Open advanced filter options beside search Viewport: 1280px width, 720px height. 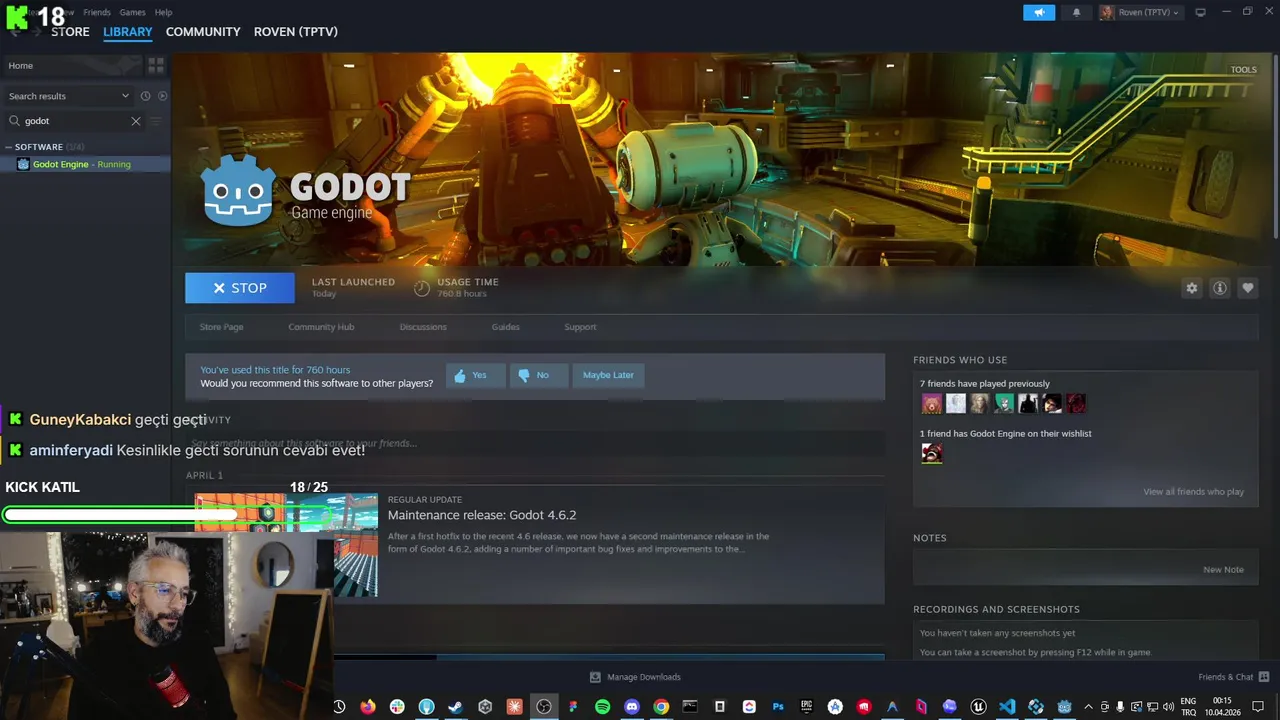[155, 121]
